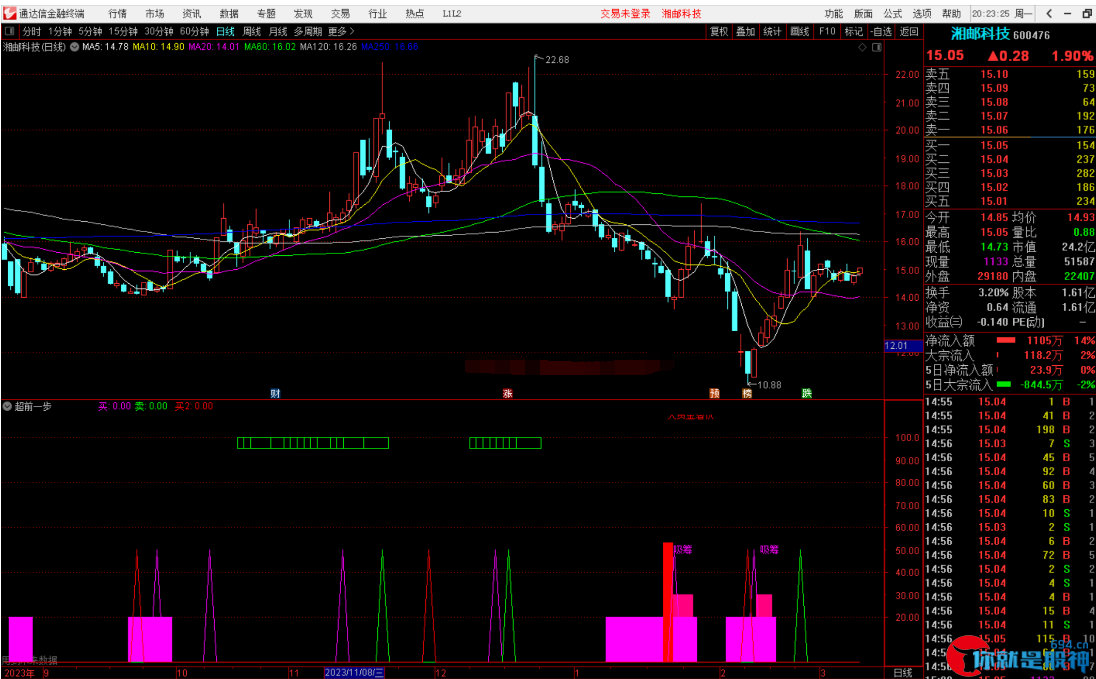Open the 多周期 multi-period view
This screenshot has width=1096, height=679.
308,31
